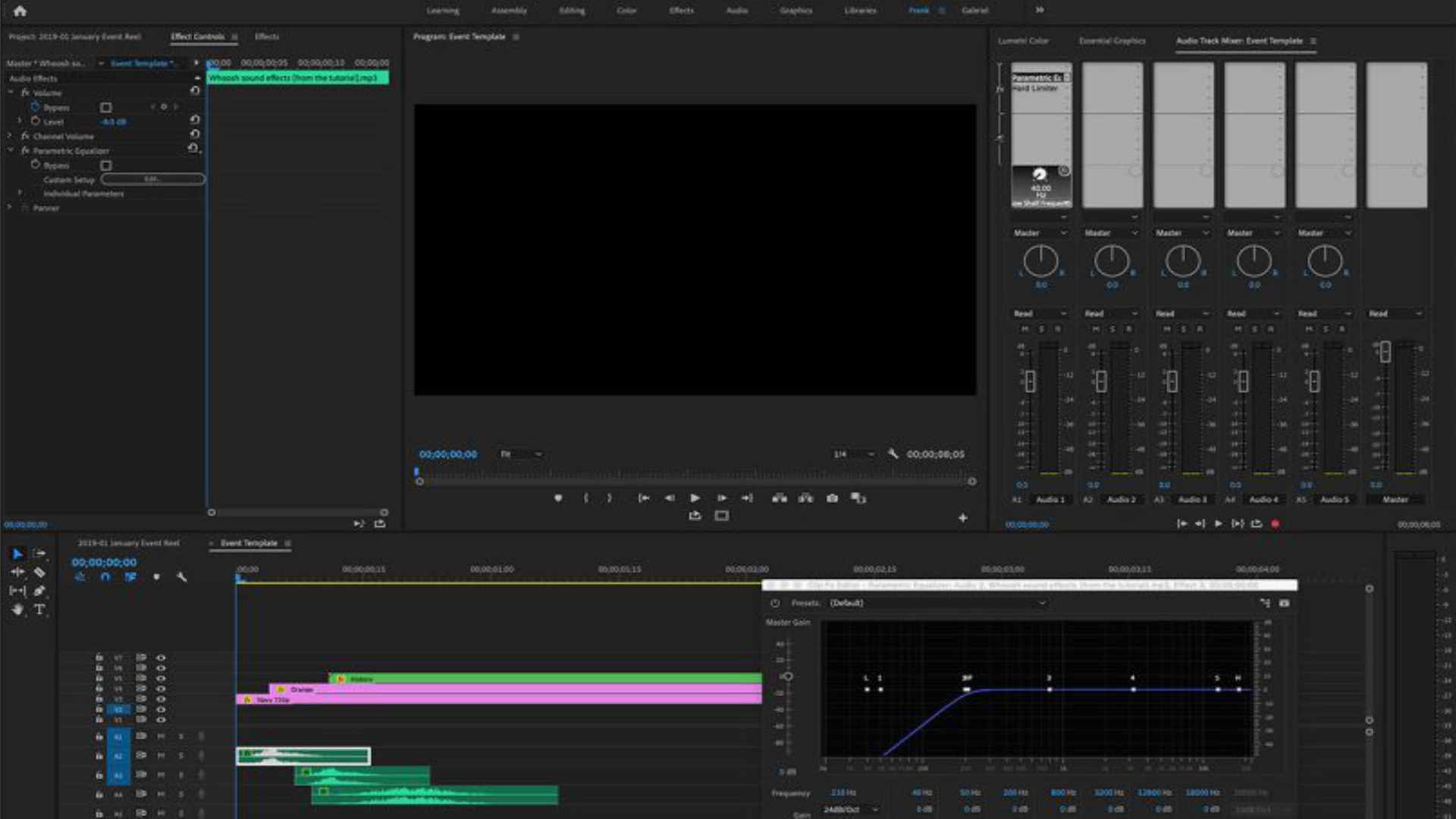
Task: Click the Custom Setup Edit button
Action: pyautogui.click(x=152, y=179)
